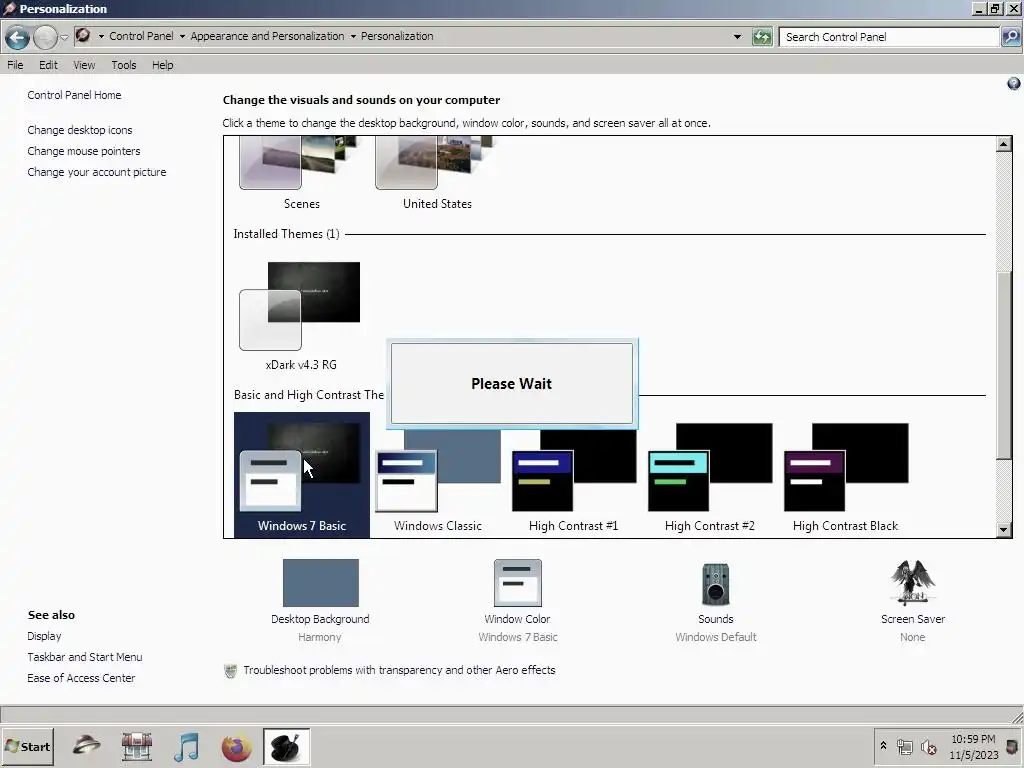This screenshot has width=1024, height=768.
Task: Click the Search Control Panel field
Action: 889,37
